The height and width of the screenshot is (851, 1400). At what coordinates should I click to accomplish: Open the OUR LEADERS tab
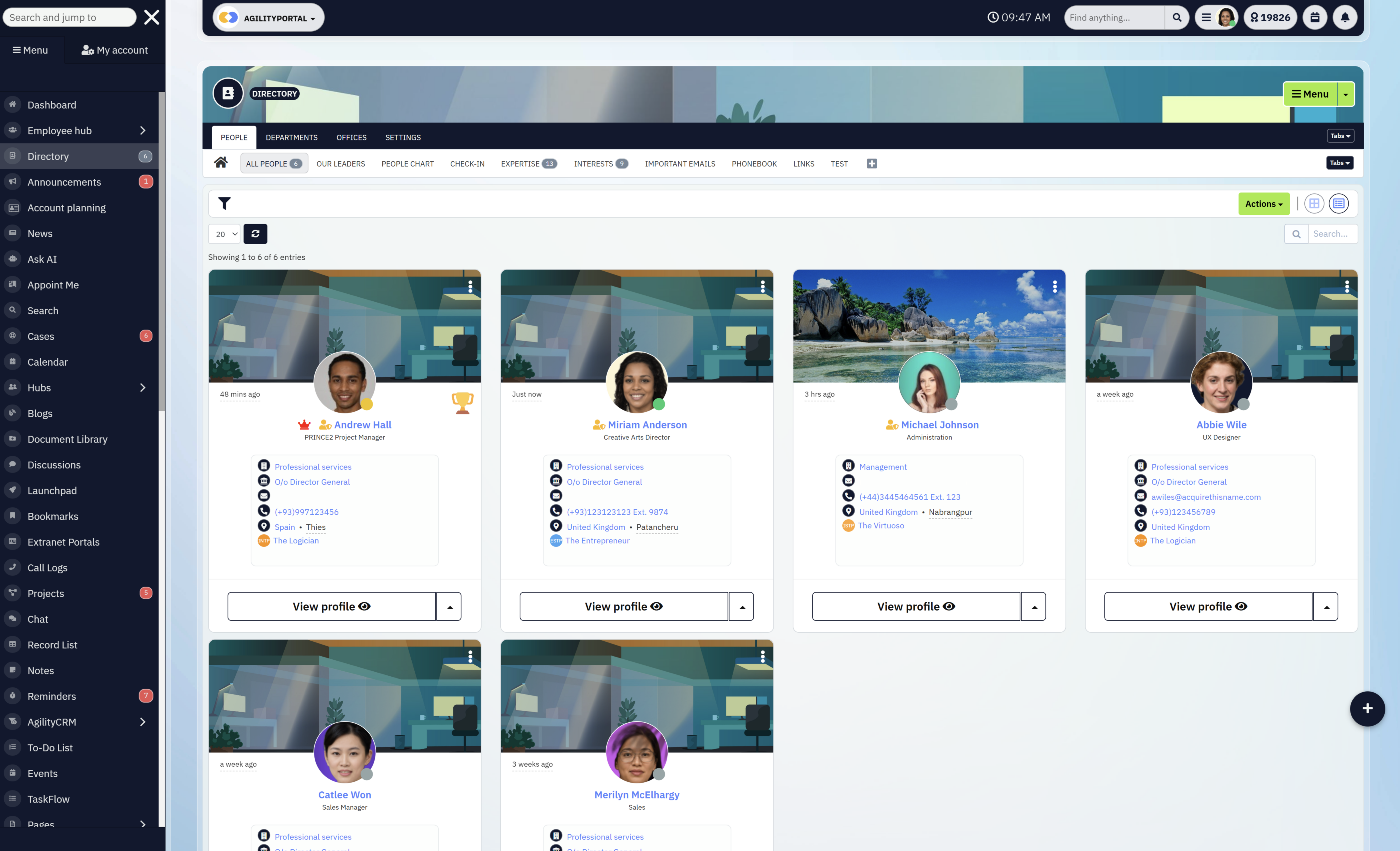point(340,164)
